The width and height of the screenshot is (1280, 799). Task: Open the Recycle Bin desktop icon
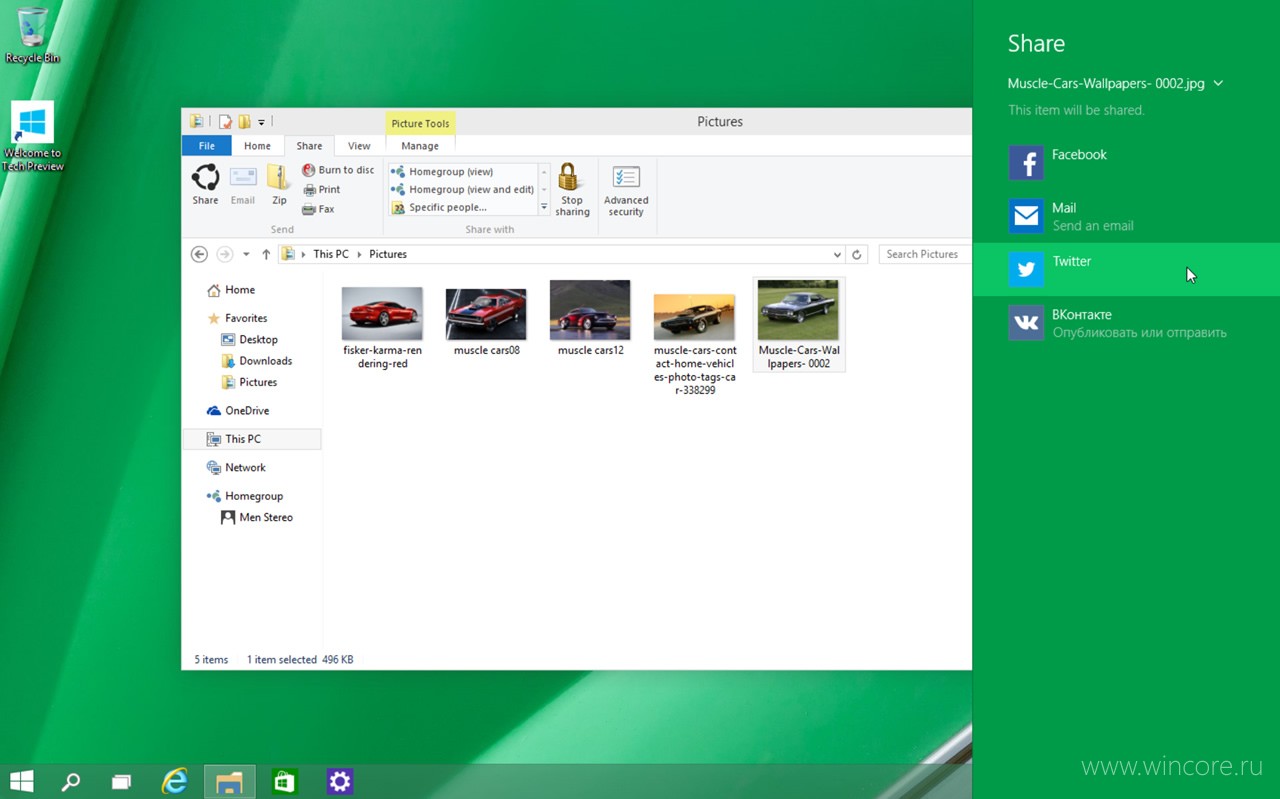[x=32, y=36]
